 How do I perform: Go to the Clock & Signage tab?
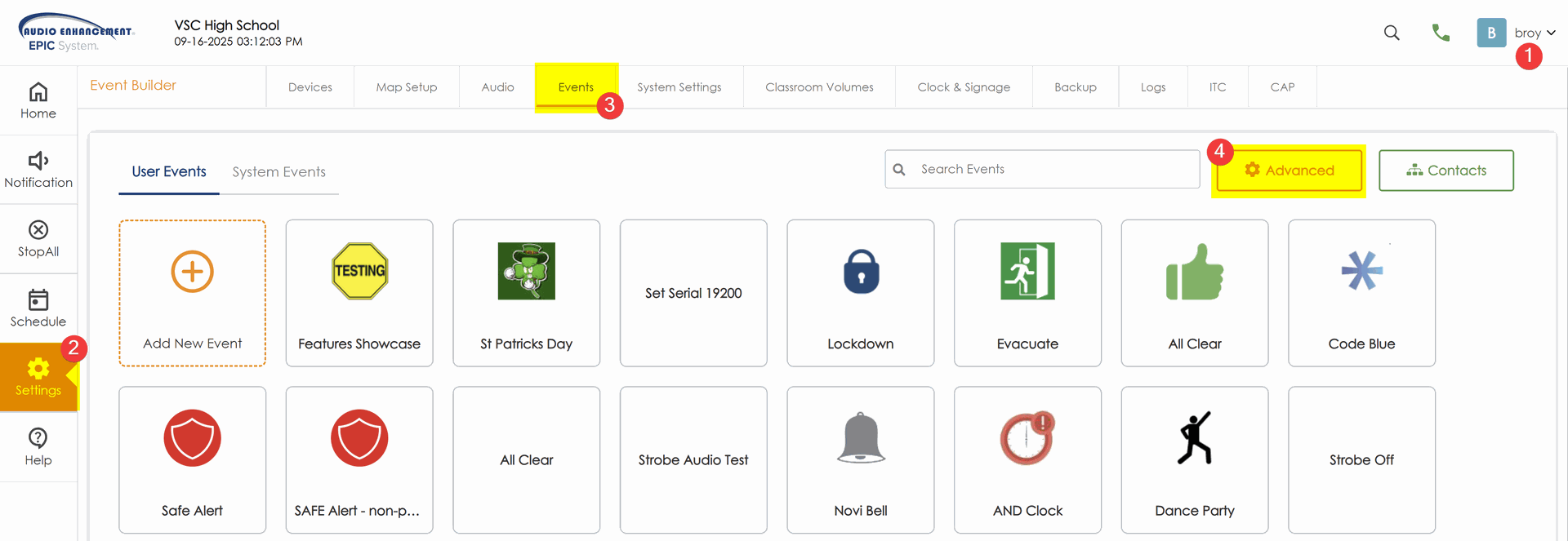click(964, 87)
